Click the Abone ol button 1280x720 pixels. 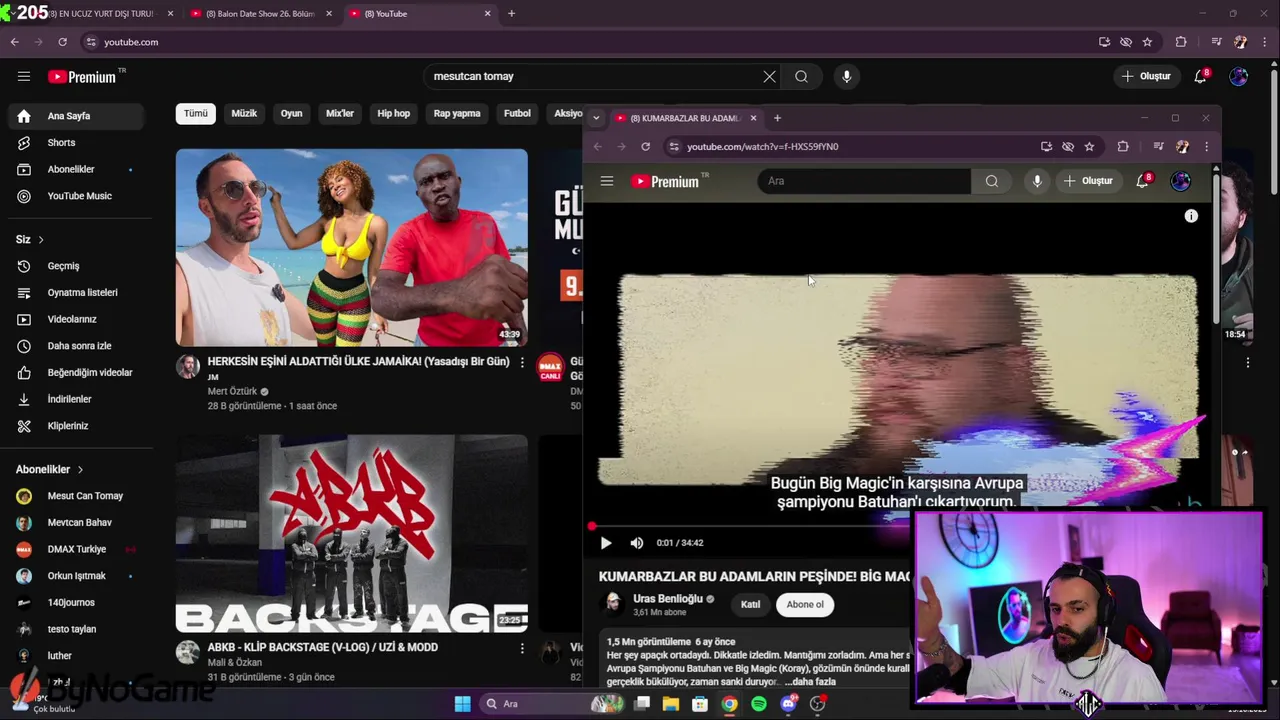click(805, 604)
